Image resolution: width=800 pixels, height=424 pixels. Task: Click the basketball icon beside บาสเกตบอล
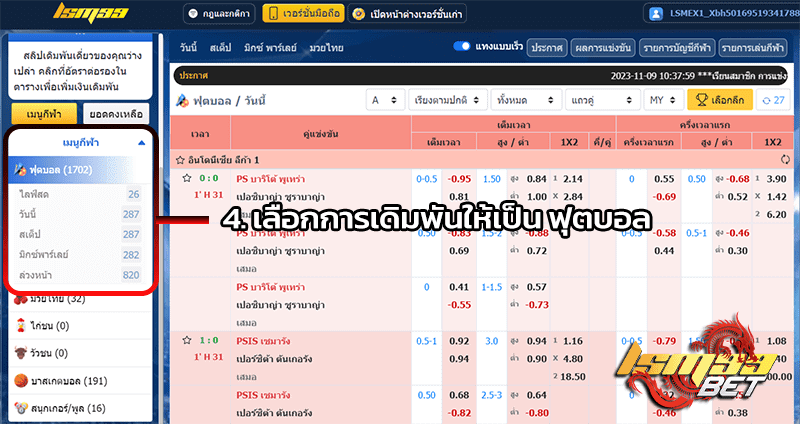pos(21,381)
